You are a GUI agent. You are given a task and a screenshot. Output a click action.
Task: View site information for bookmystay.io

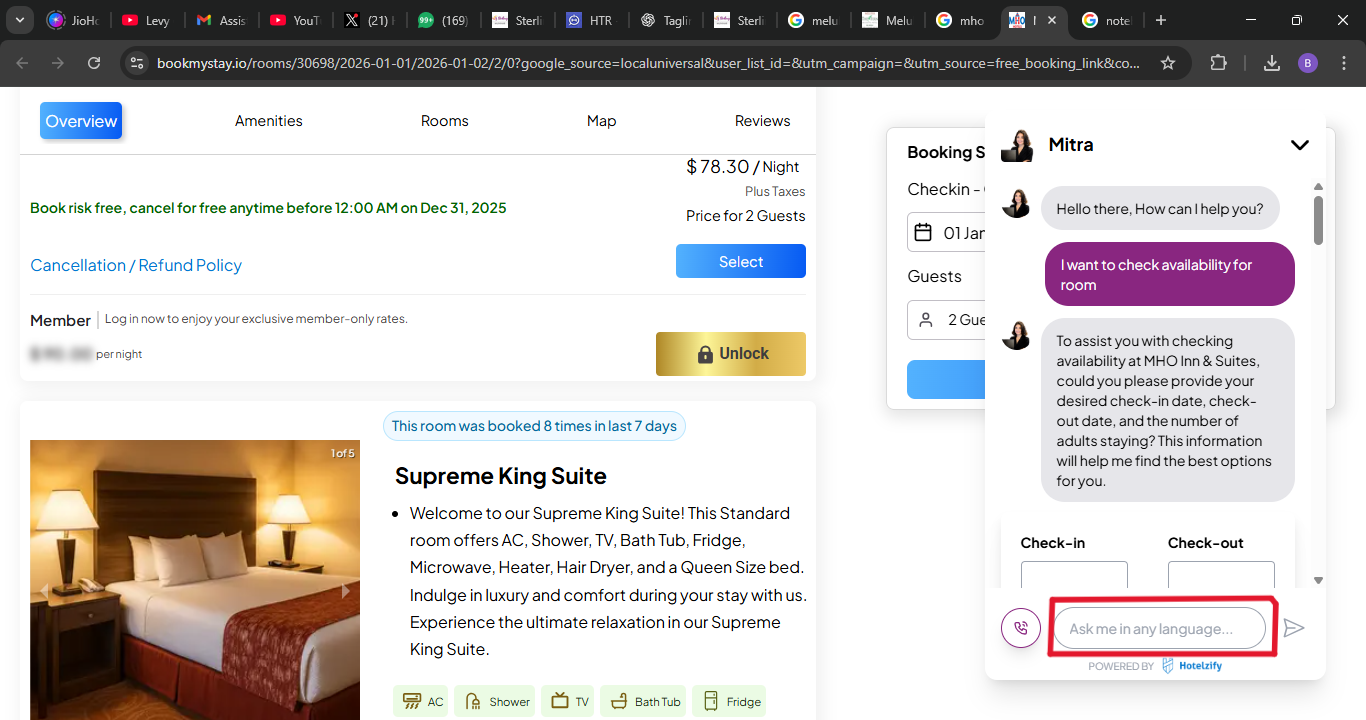(137, 63)
